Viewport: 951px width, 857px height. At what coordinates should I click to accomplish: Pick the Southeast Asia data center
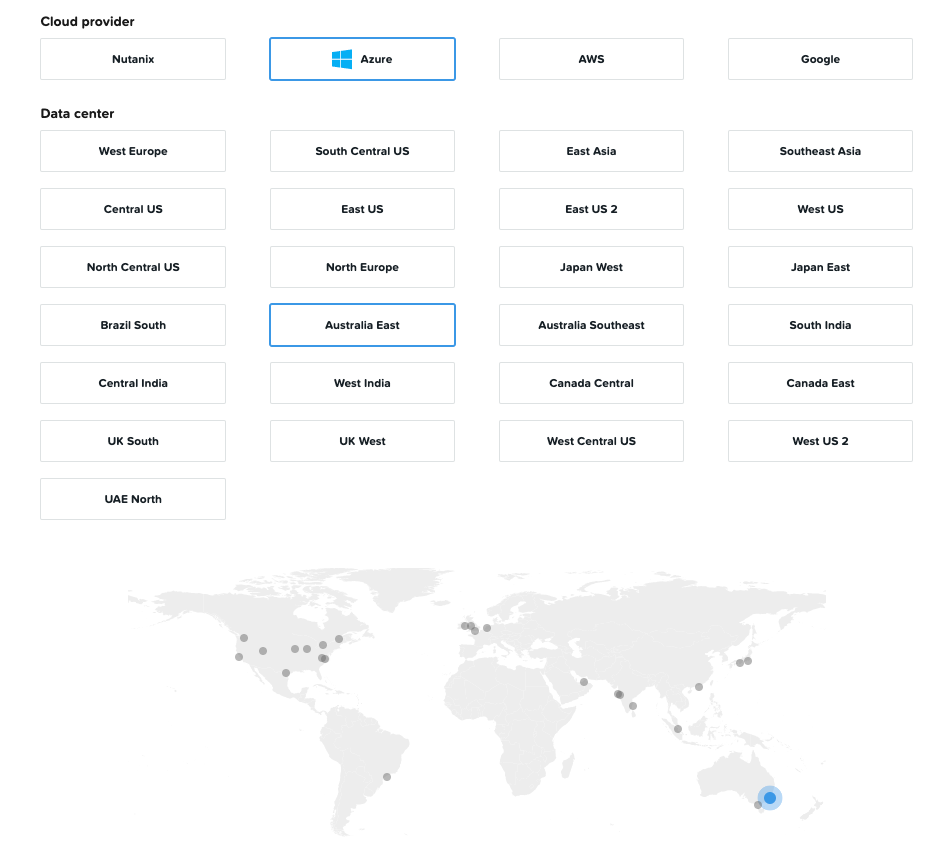(x=820, y=151)
